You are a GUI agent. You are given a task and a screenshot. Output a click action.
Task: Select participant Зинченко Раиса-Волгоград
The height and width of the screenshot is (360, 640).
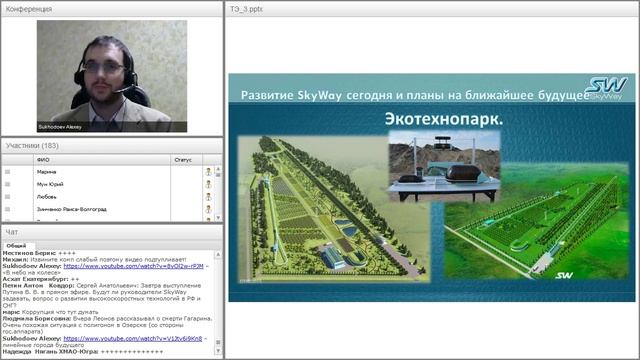[72, 209]
